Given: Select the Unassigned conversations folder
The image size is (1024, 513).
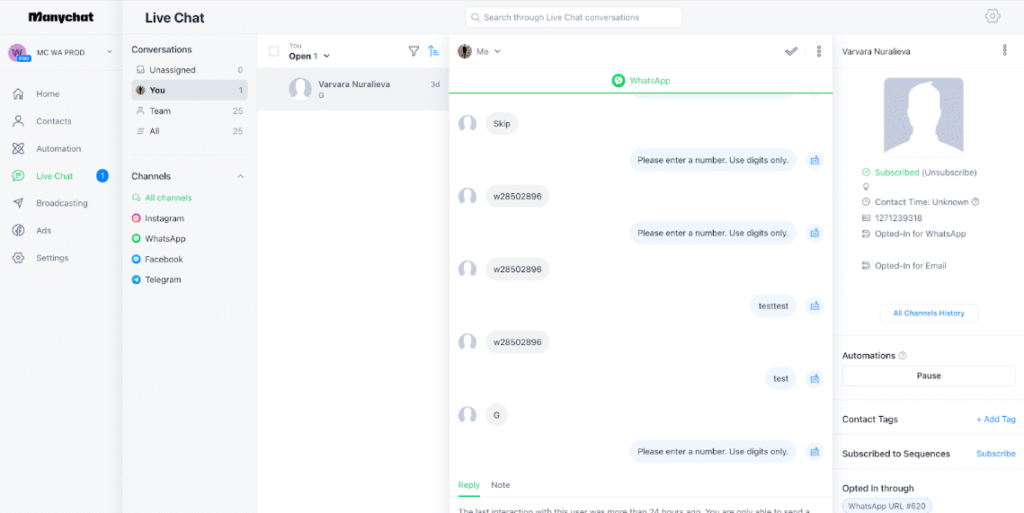Looking at the screenshot, I should (172, 70).
